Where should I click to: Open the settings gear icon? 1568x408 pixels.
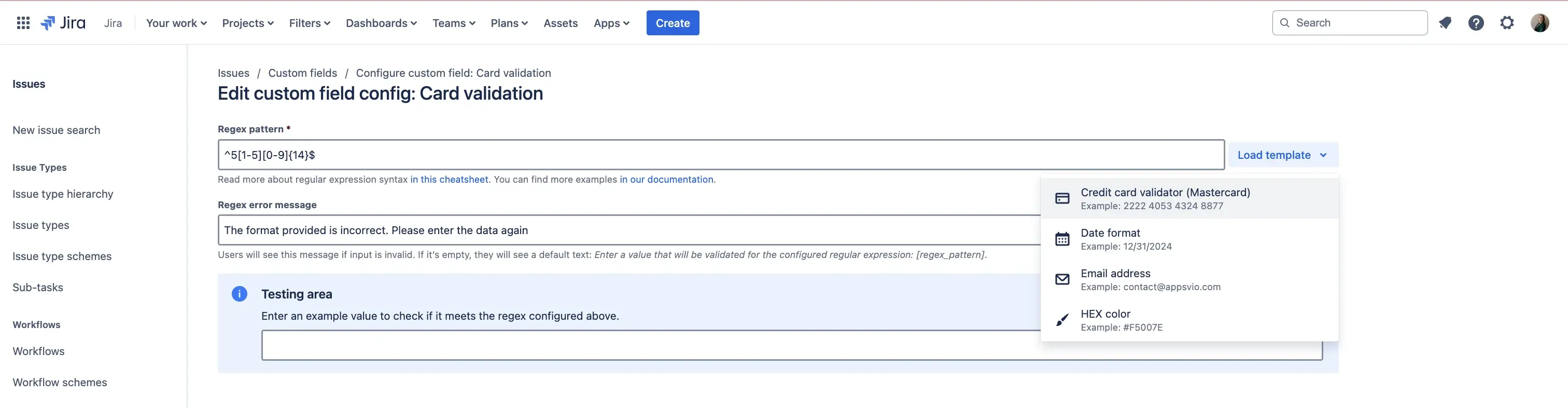pyautogui.click(x=1507, y=23)
